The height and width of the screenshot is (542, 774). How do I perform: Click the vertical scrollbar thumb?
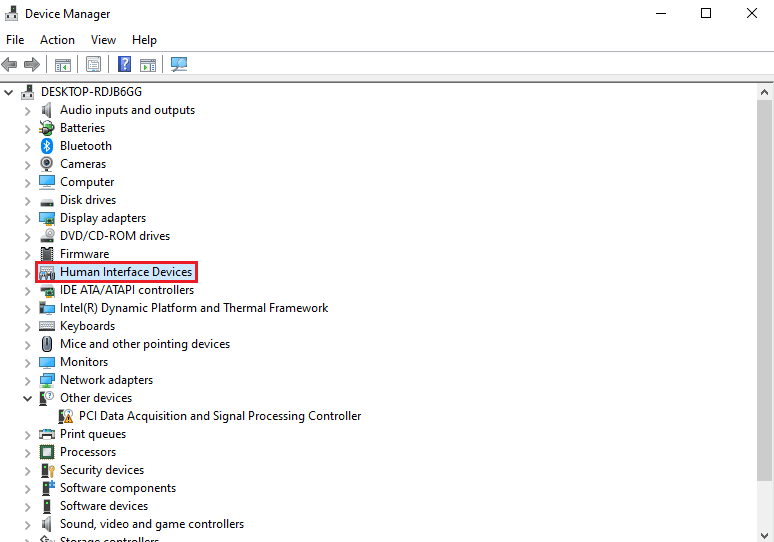point(765,290)
